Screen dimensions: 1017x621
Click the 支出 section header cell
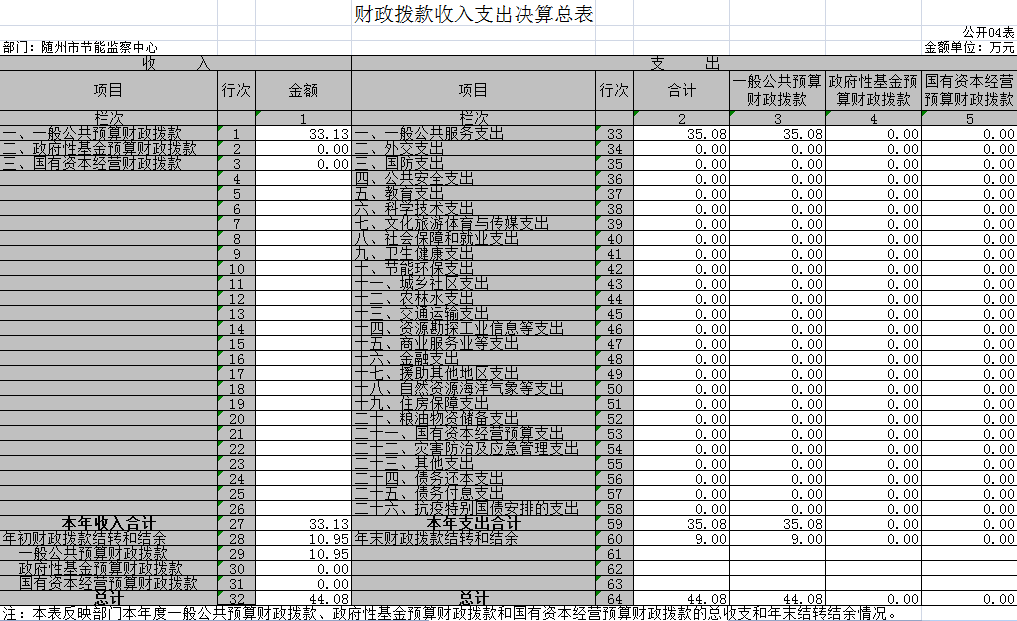(x=684, y=63)
